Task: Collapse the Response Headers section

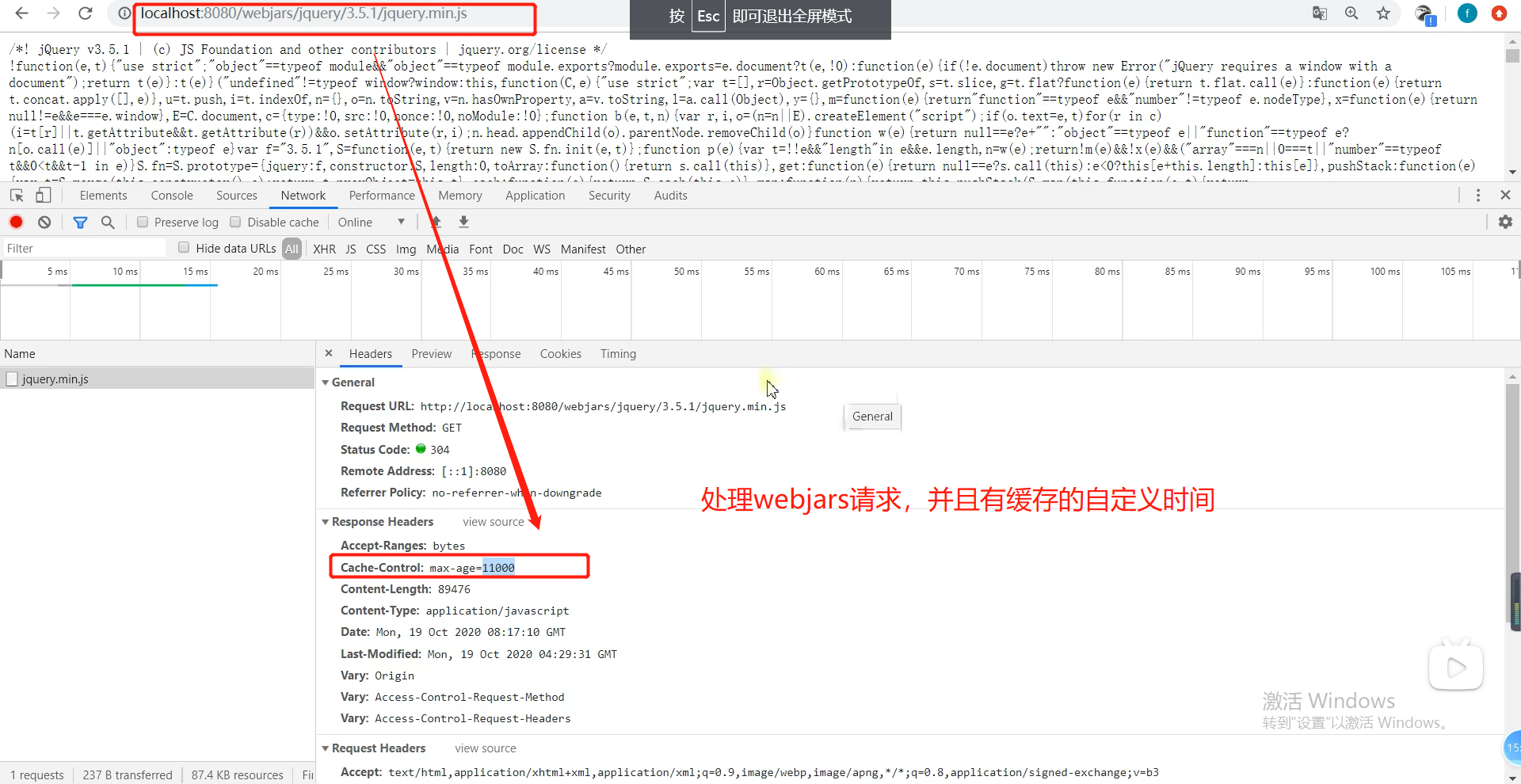Action: 326,522
